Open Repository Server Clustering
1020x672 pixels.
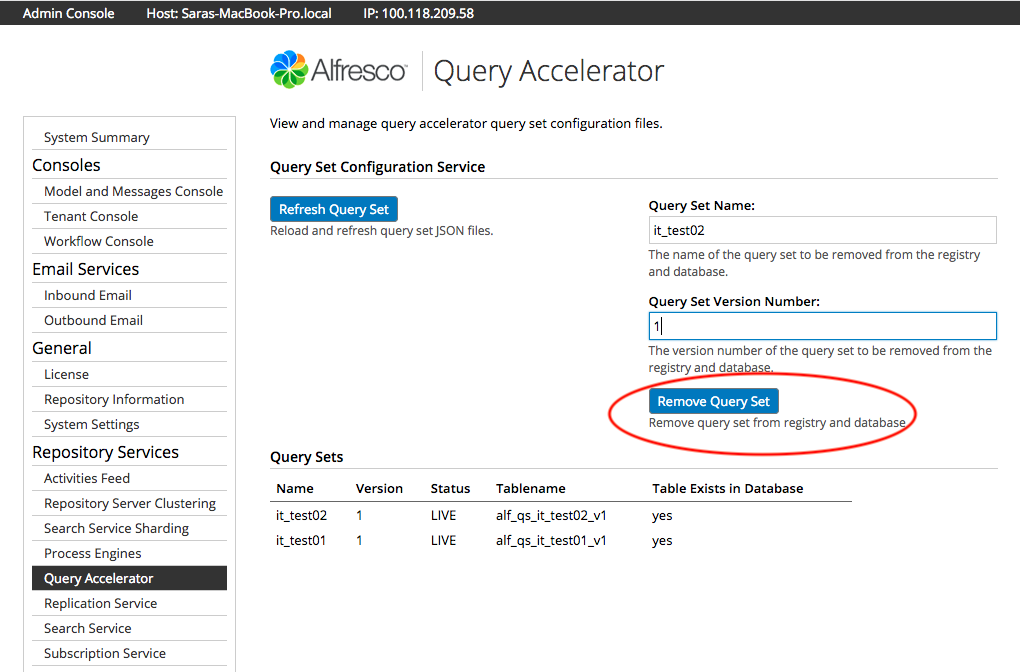pos(129,503)
